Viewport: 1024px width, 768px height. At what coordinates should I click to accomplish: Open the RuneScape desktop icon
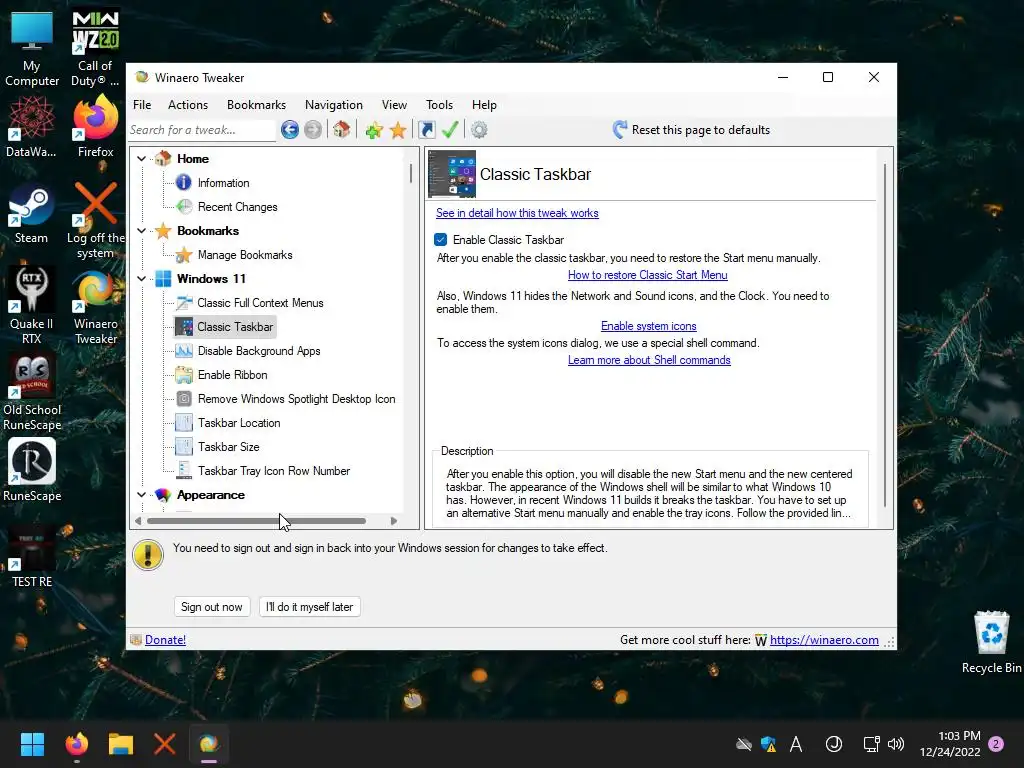pyautogui.click(x=31, y=470)
